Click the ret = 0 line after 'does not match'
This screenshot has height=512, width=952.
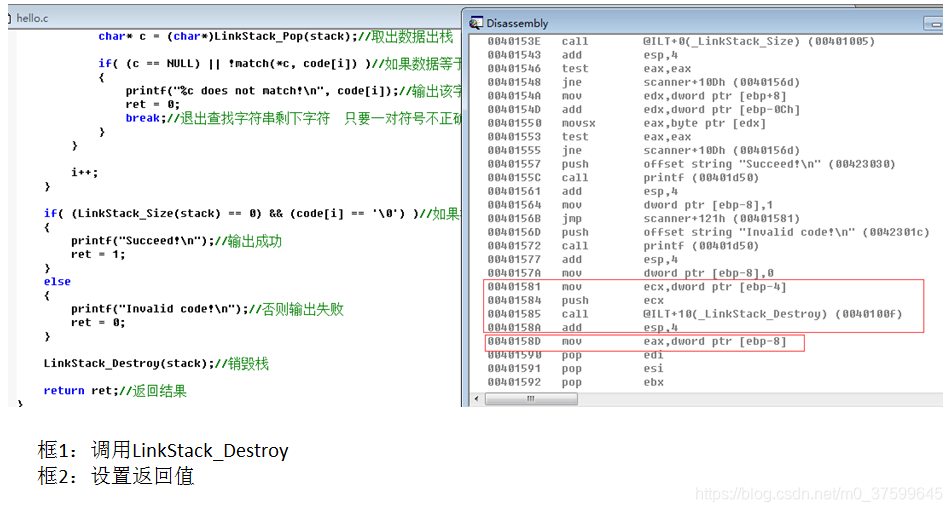(152, 104)
